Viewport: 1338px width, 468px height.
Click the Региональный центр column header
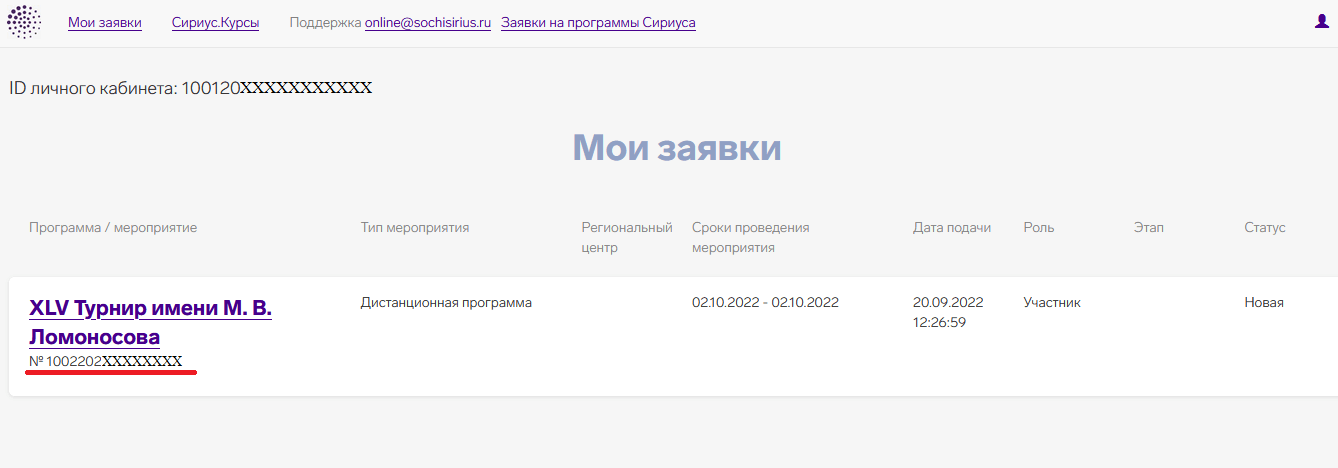point(627,237)
